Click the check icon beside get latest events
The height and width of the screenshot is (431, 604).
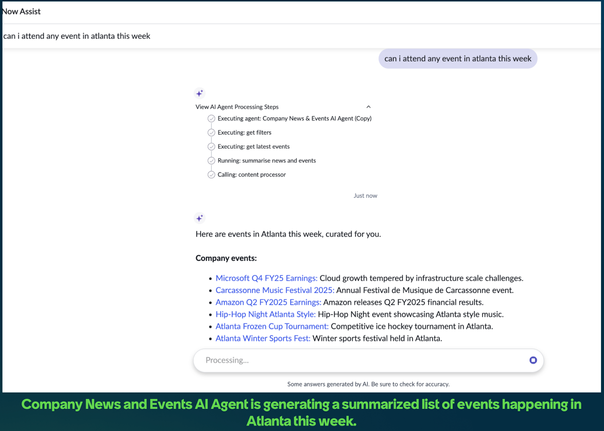point(211,147)
